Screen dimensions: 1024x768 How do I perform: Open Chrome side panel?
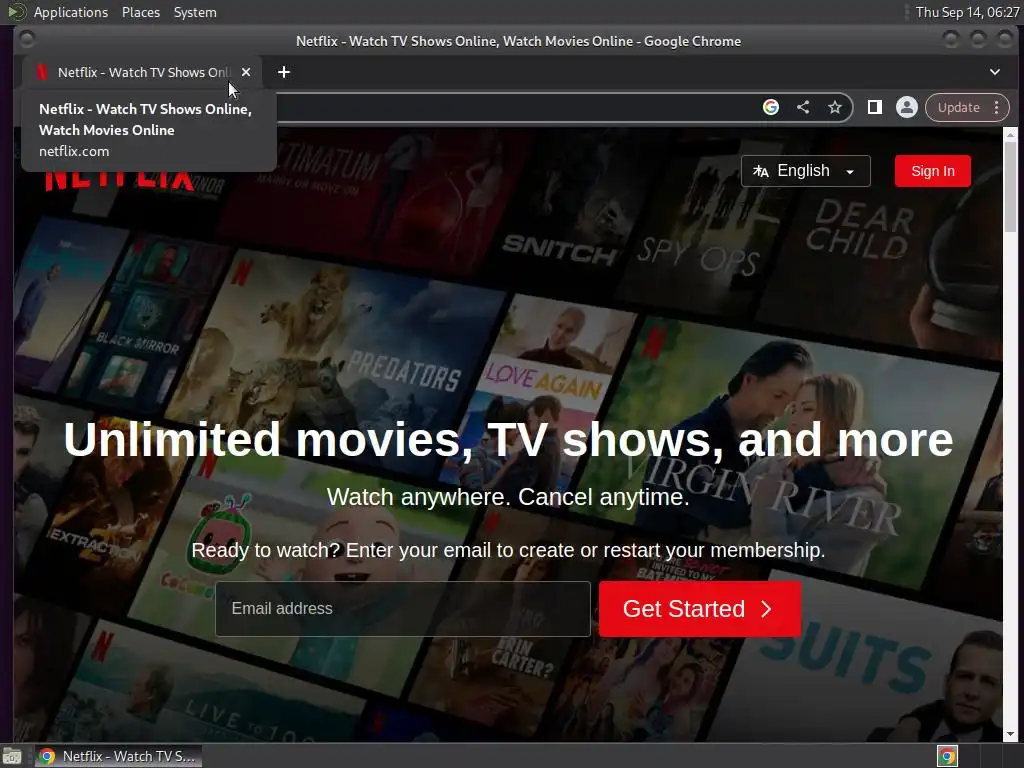click(x=874, y=107)
